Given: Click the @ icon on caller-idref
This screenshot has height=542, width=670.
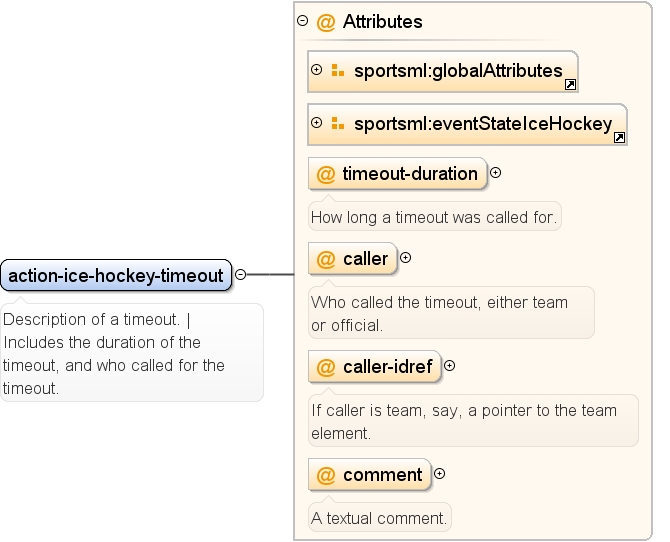Looking at the screenshot, I should coord(326,367).
